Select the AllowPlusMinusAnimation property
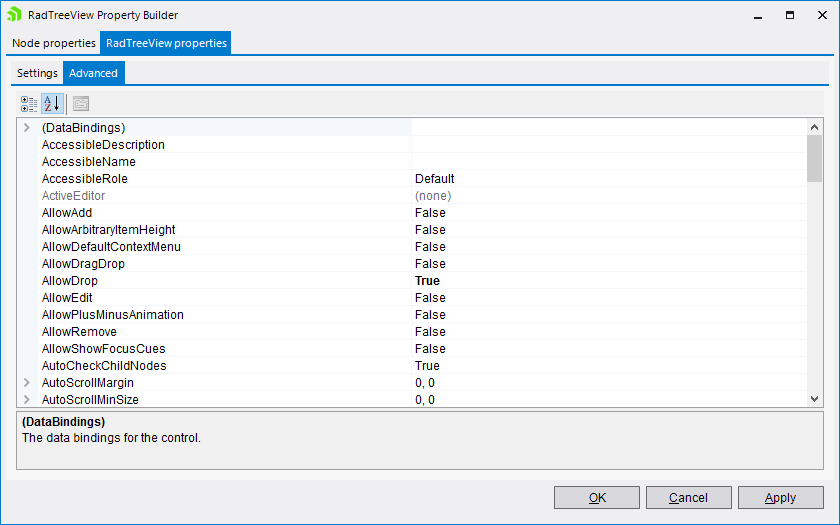Viewport: 840px width, 525px height. coord(112,315)
